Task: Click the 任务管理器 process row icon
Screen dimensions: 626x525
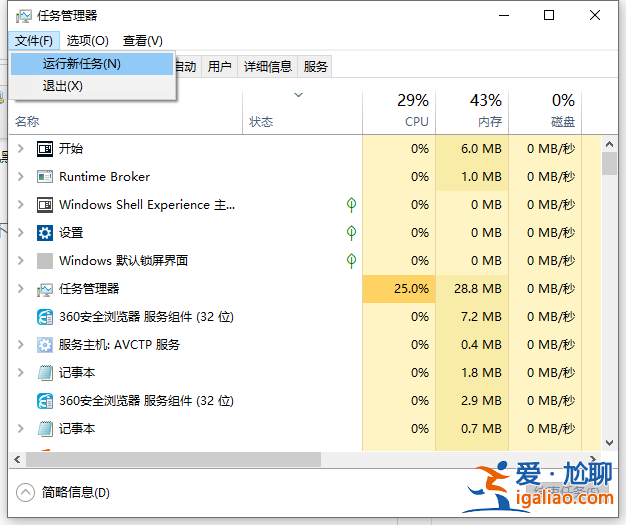Action: point(45,289)
